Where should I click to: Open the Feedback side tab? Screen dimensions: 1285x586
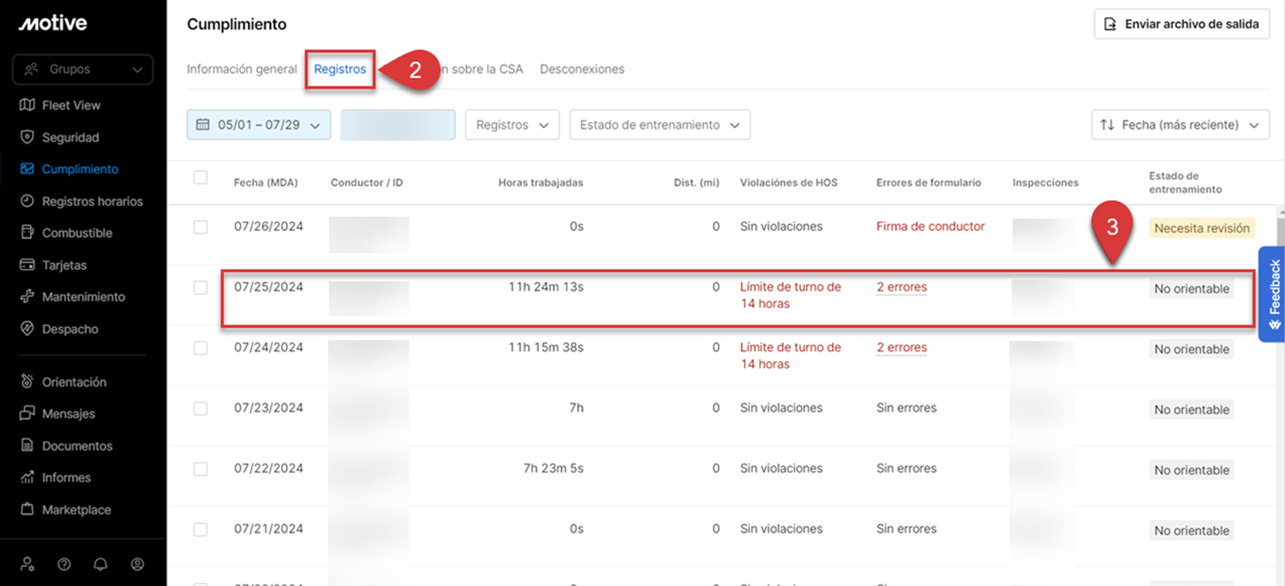coord(1272,294)
